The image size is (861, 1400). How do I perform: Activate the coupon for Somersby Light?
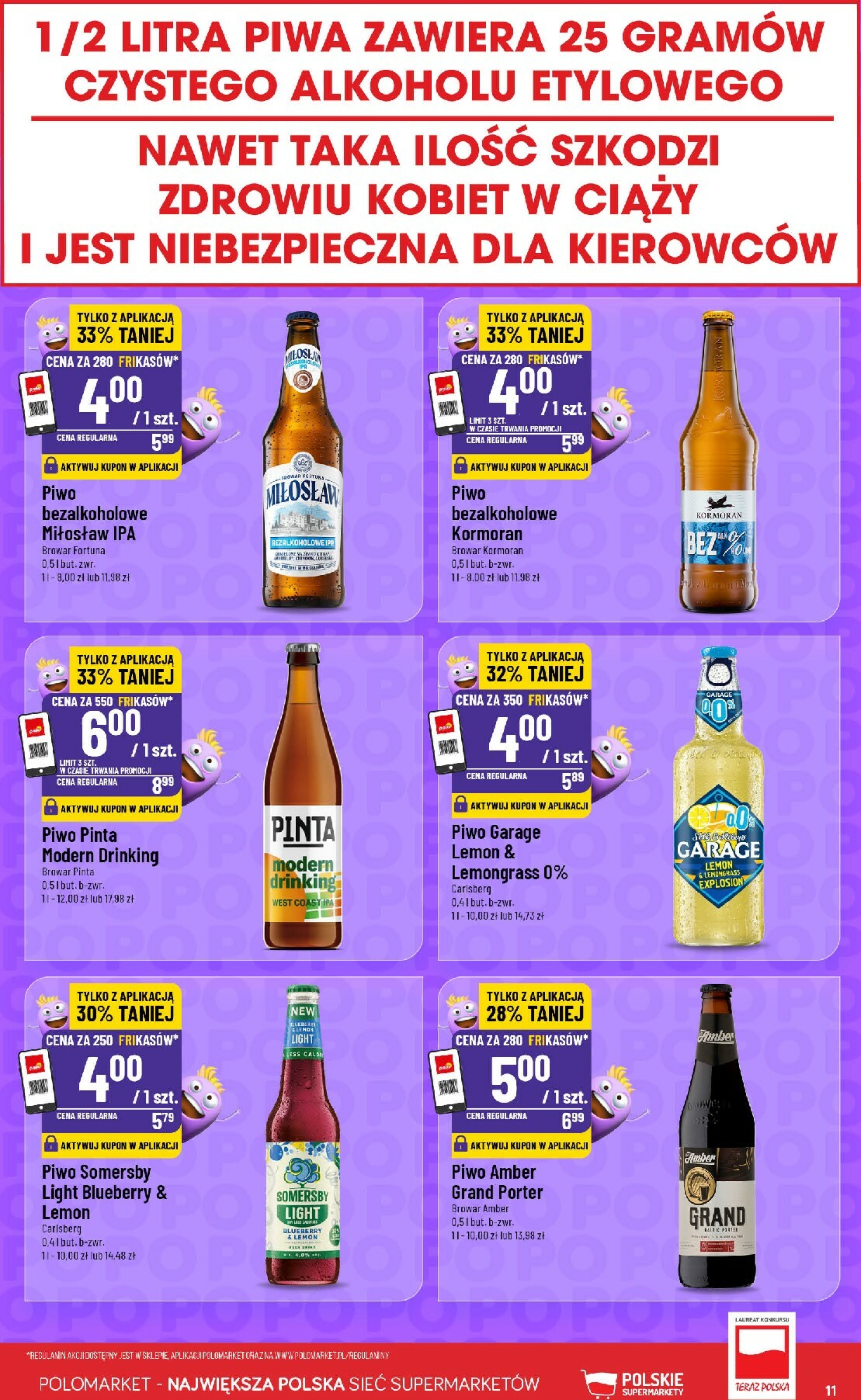111,1145
